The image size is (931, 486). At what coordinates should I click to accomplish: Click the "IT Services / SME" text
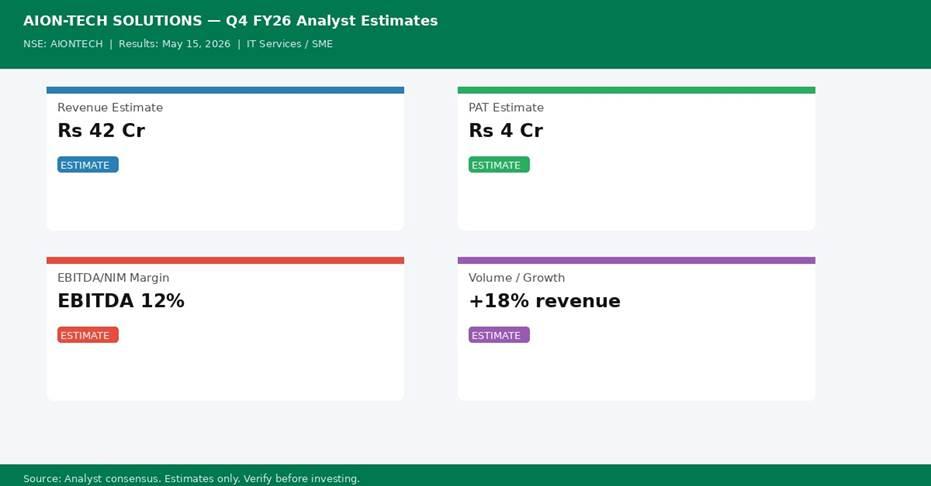point(289,44)
